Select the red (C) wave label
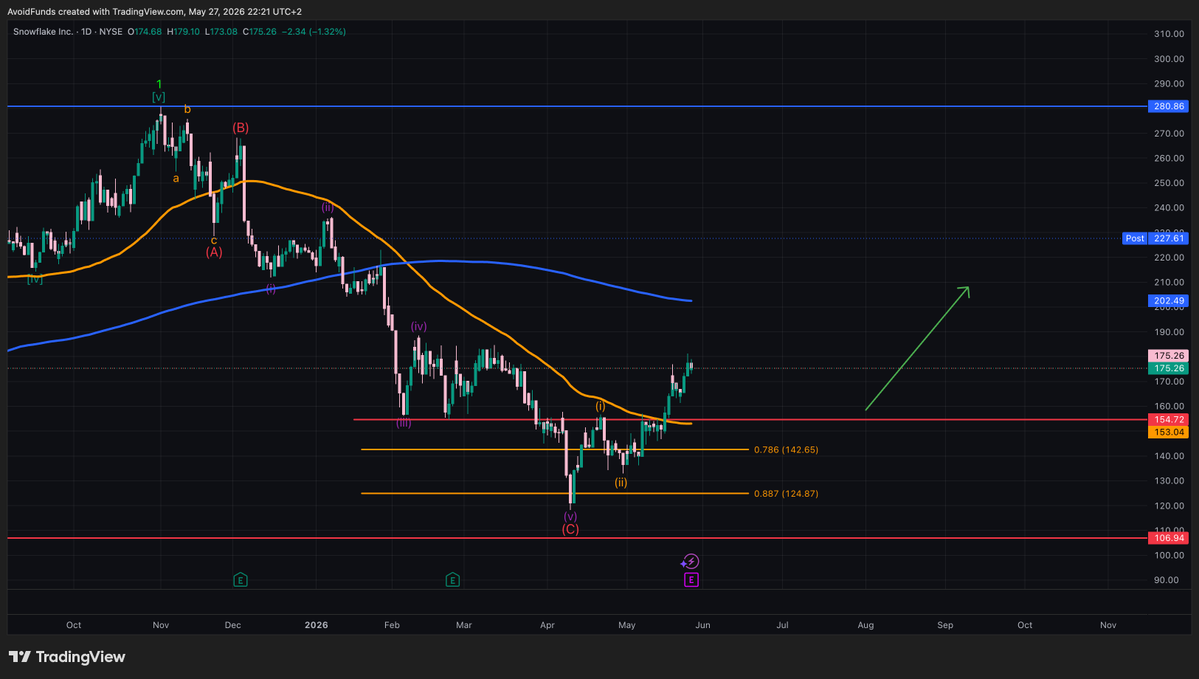Screen dimensions: 1199x679 click(570, 529)
